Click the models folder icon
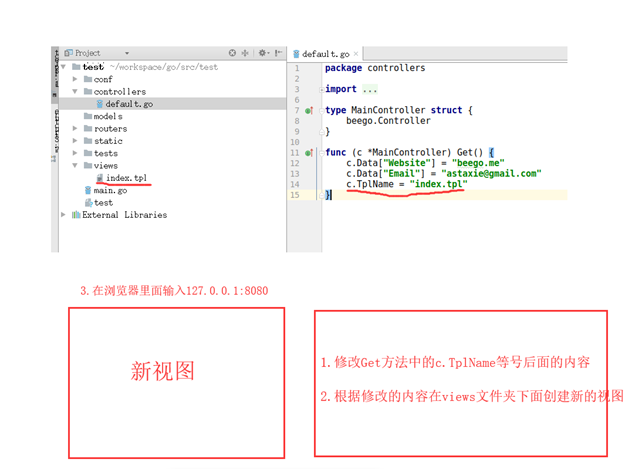Viewport: 642px width, 469px height. point(88,116)
